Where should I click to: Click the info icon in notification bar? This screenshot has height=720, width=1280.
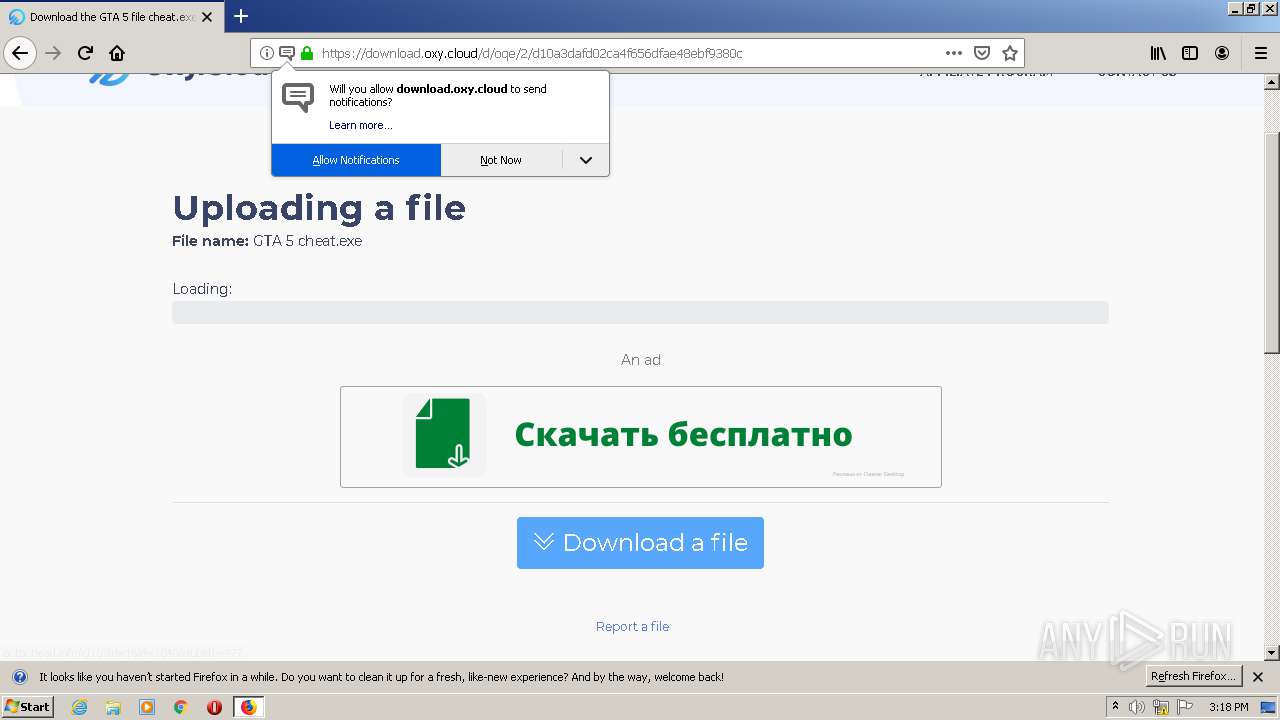[19, 677]
